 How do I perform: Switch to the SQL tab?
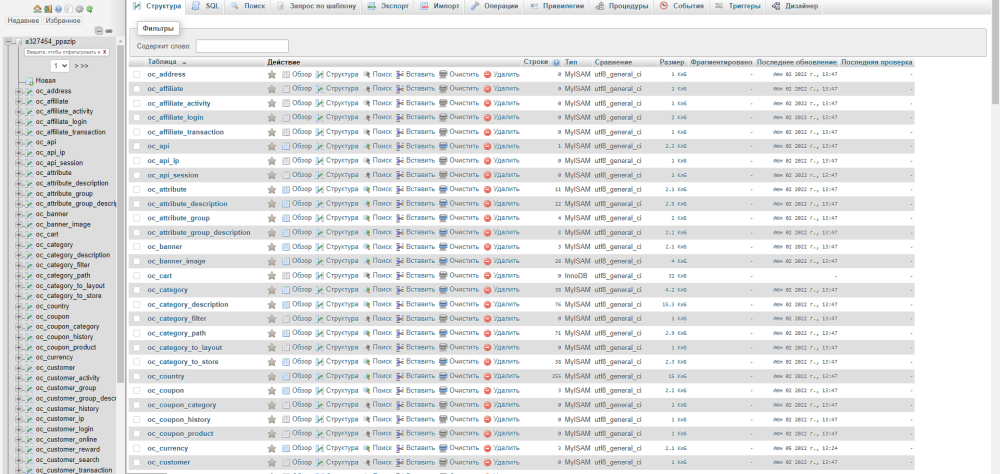207,6
